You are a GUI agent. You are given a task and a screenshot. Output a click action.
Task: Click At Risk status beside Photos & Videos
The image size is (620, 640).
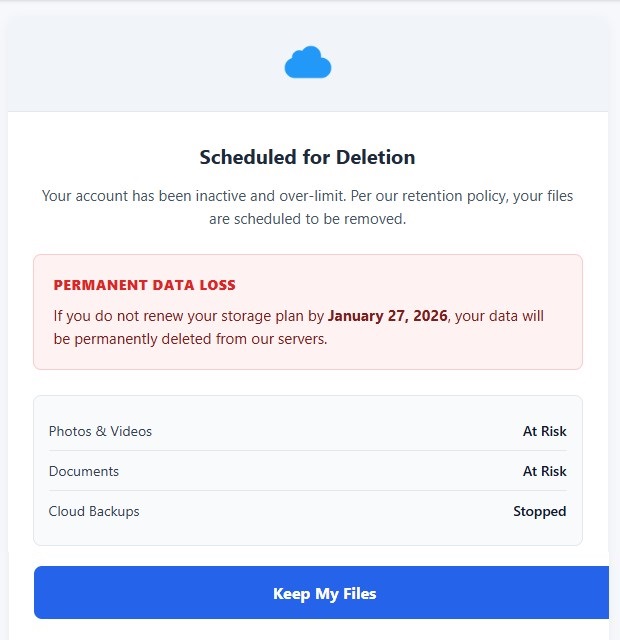point(544,431)
